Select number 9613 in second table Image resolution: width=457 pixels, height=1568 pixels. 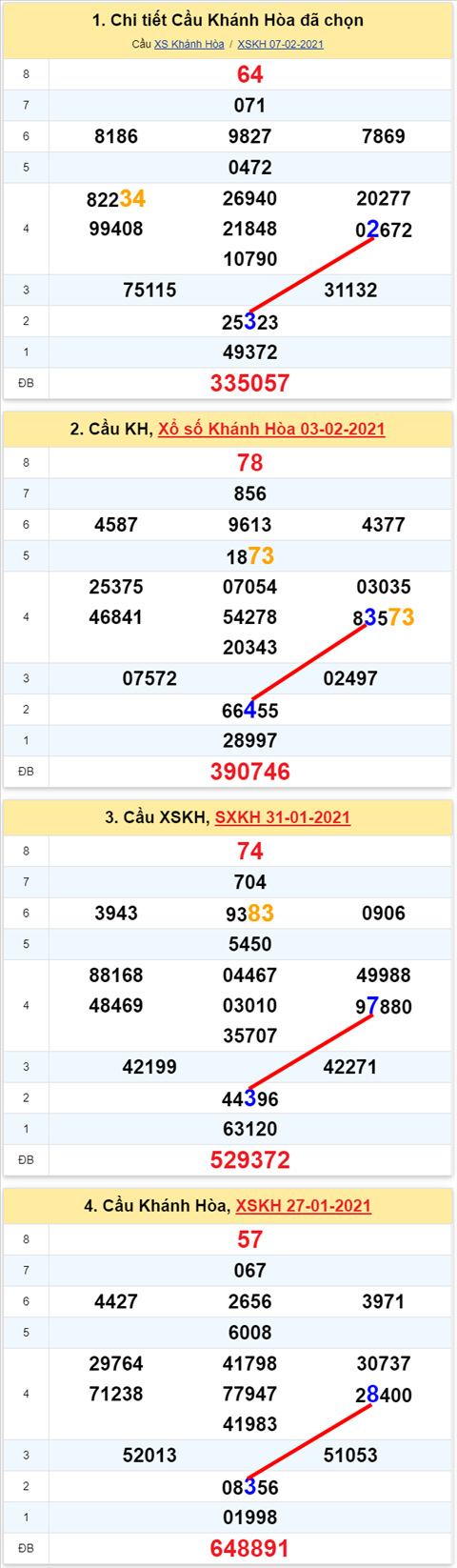click(x=249, y=525)
